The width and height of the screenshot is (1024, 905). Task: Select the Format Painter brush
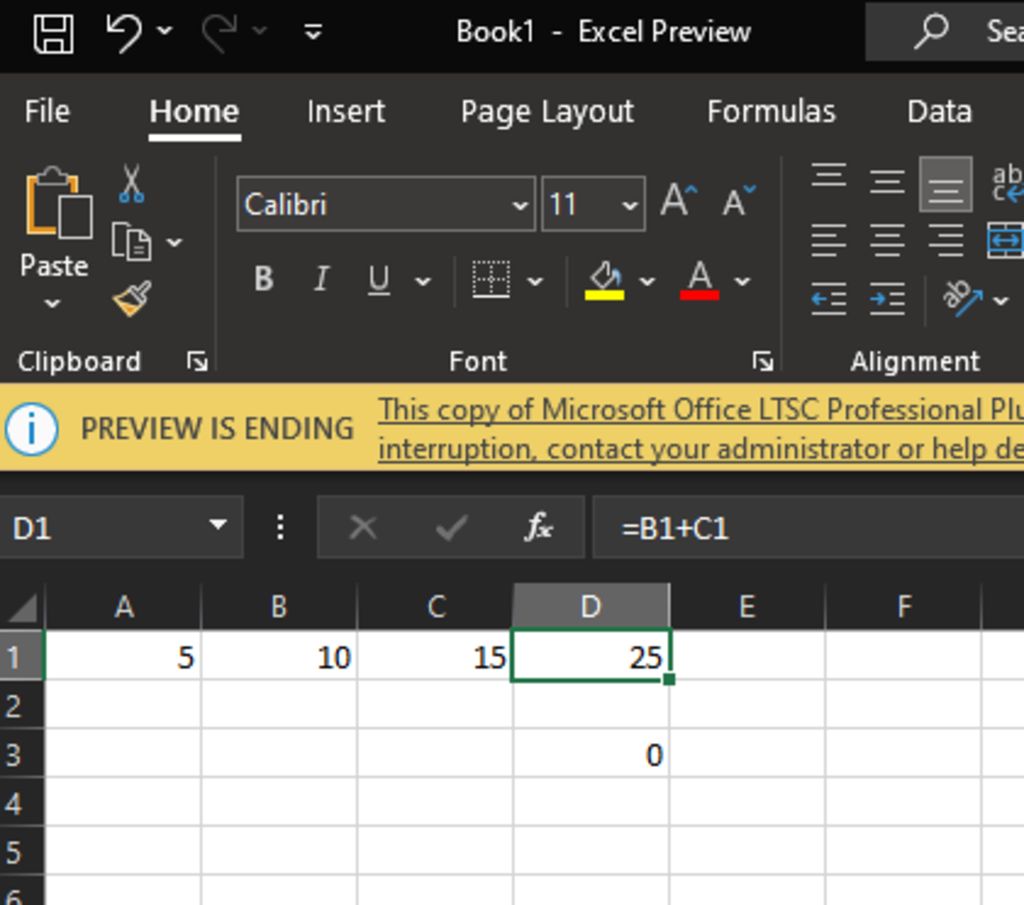pos(133,299)
